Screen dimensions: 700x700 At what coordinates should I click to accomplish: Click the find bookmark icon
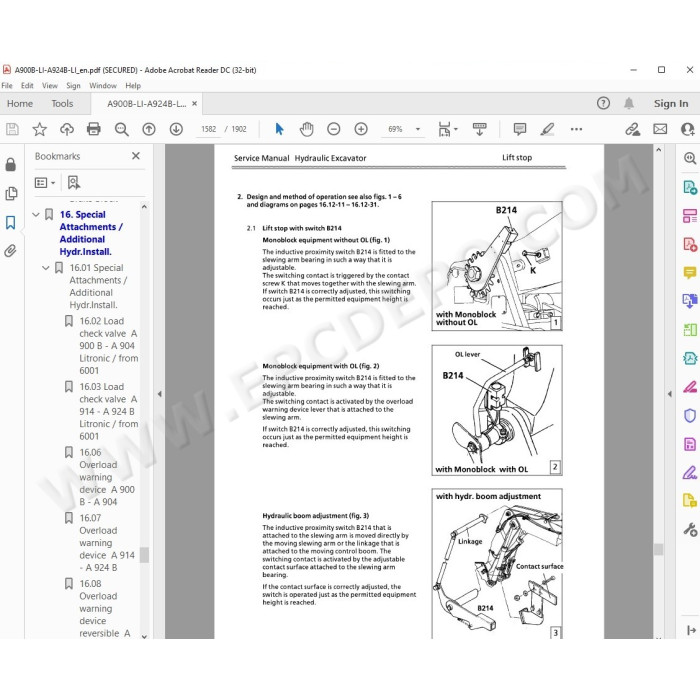[74, 183]
